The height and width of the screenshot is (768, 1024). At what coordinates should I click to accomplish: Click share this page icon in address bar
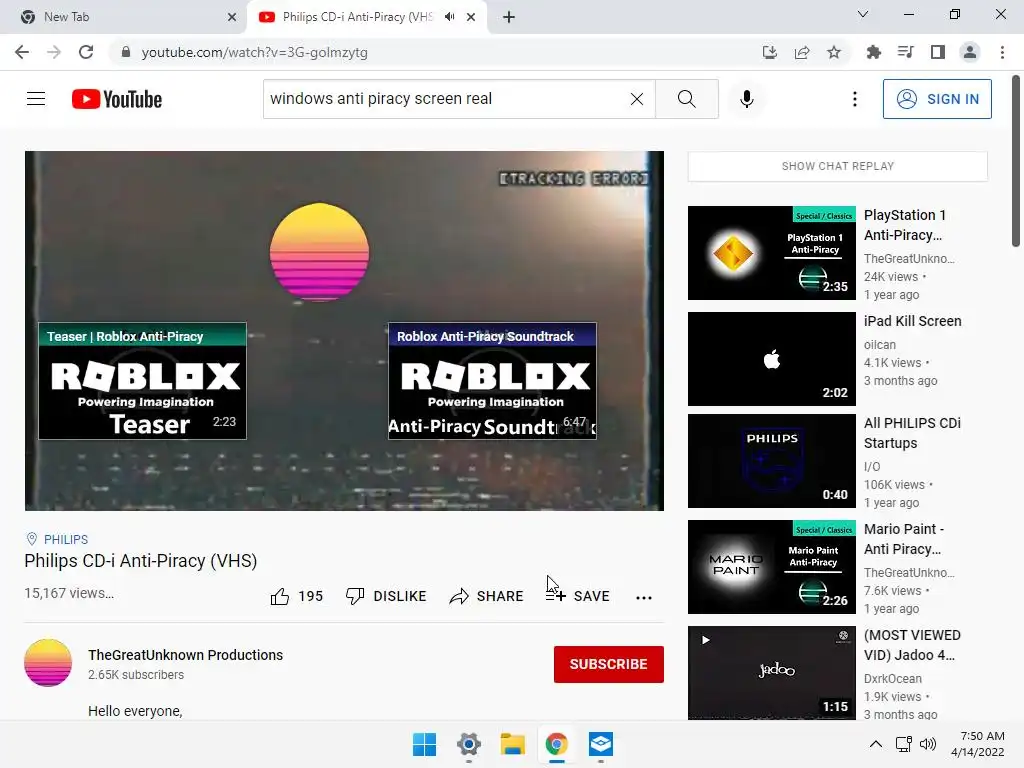(802, 52)
